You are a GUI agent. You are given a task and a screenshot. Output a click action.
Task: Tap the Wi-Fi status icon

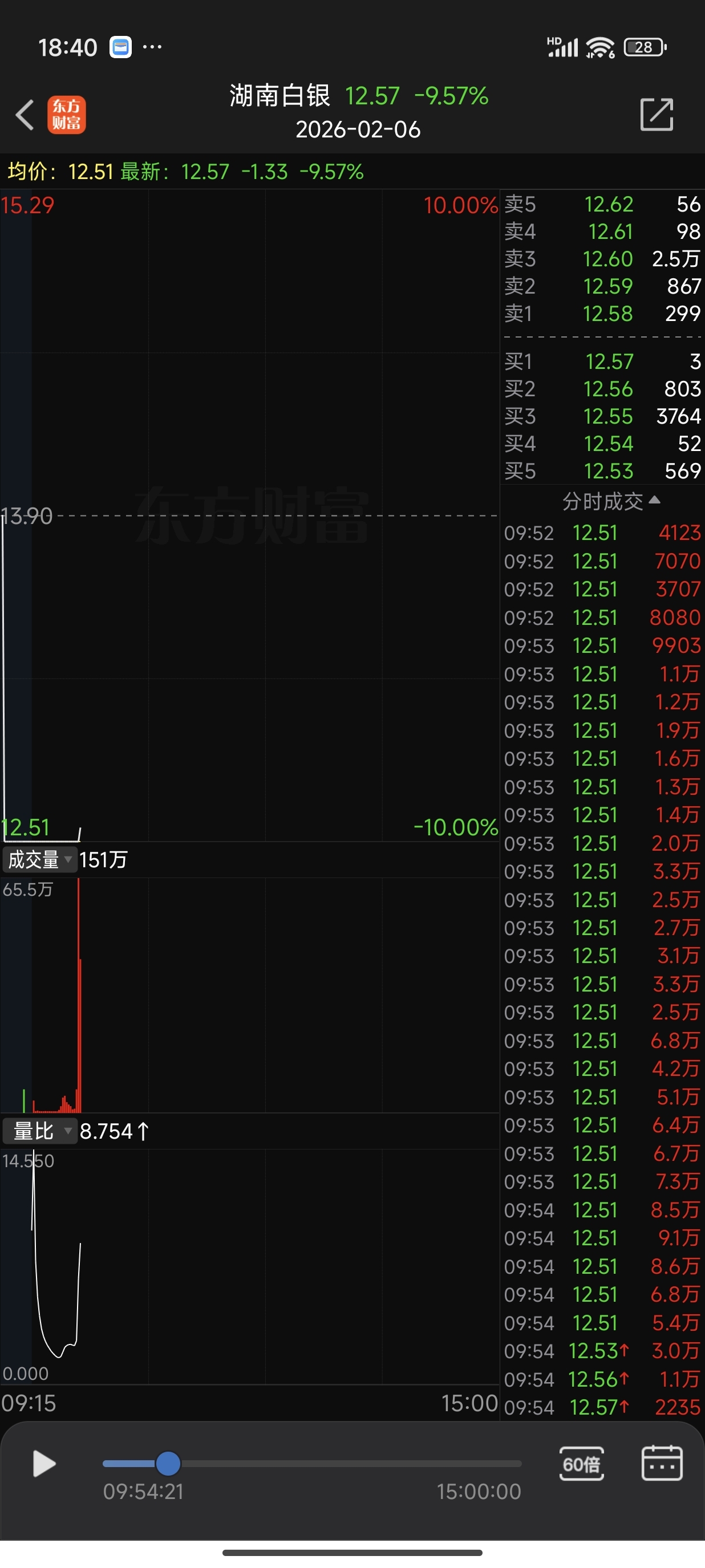[x=599, y=47]
